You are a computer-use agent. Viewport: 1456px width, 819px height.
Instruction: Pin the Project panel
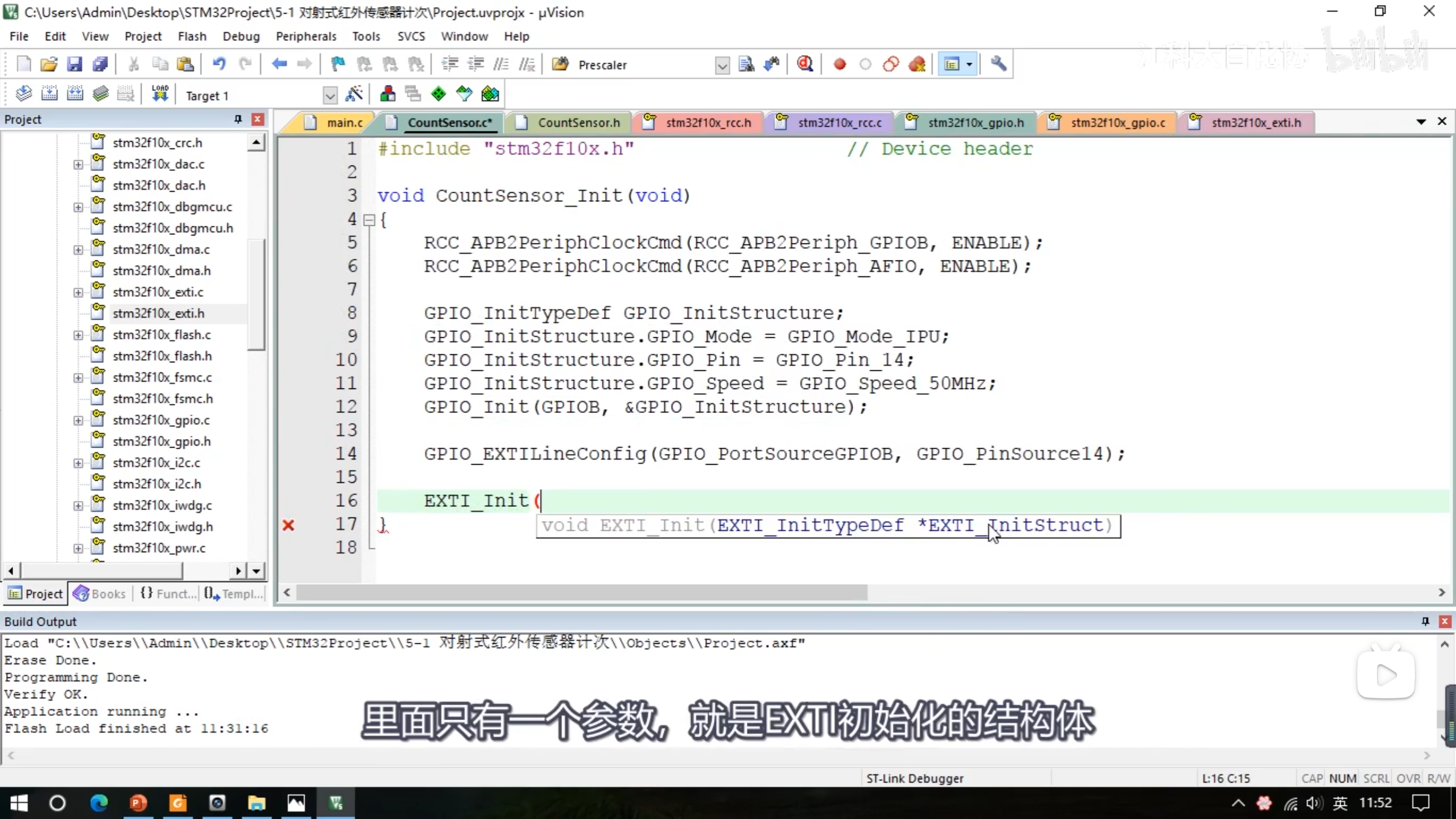(238, 119)
